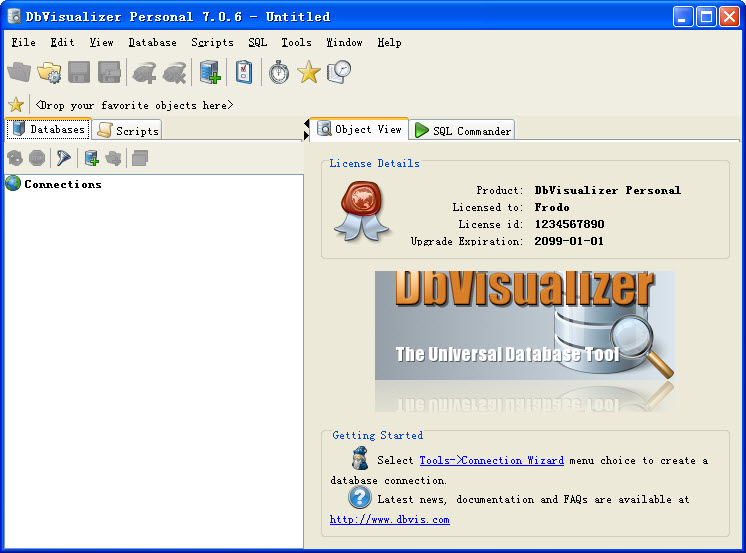Click the clipboard checklist icon in toolbar
The height and width of the screenshot is (553, 746).
(x=244, y=72)
